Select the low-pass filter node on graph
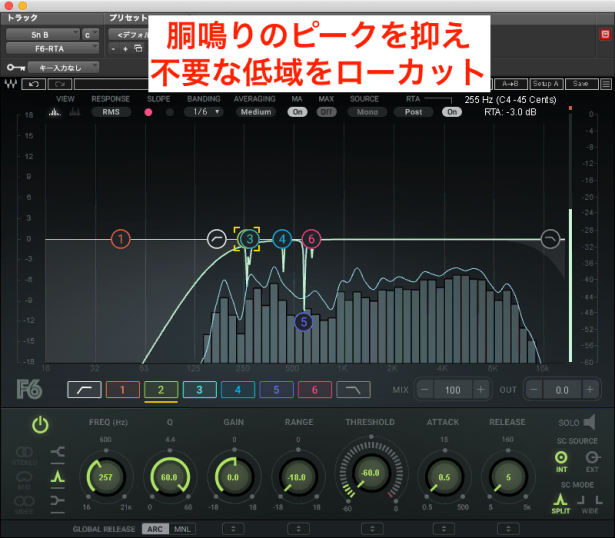Screen dimensions: 615x538 pyautogui.click(x=550, y=239)
